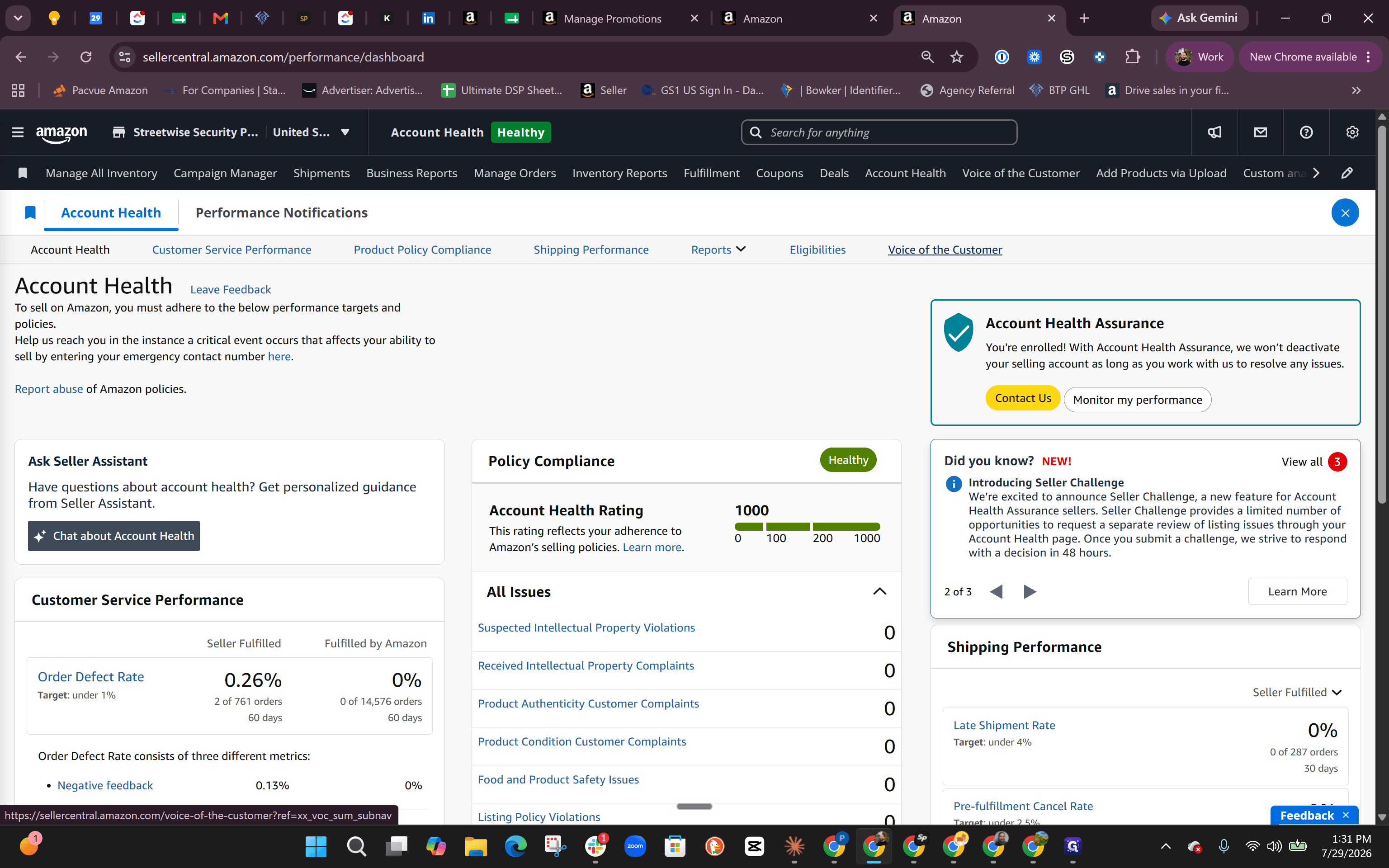Click the Account Health Rating progress bar
Image resolution: width=1389 pixels, height=868 pixels.
(x=807, y=526)
